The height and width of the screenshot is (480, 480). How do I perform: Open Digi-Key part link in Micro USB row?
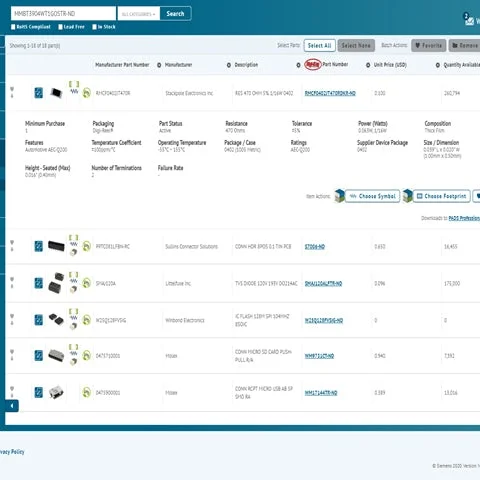pos(321,393)
